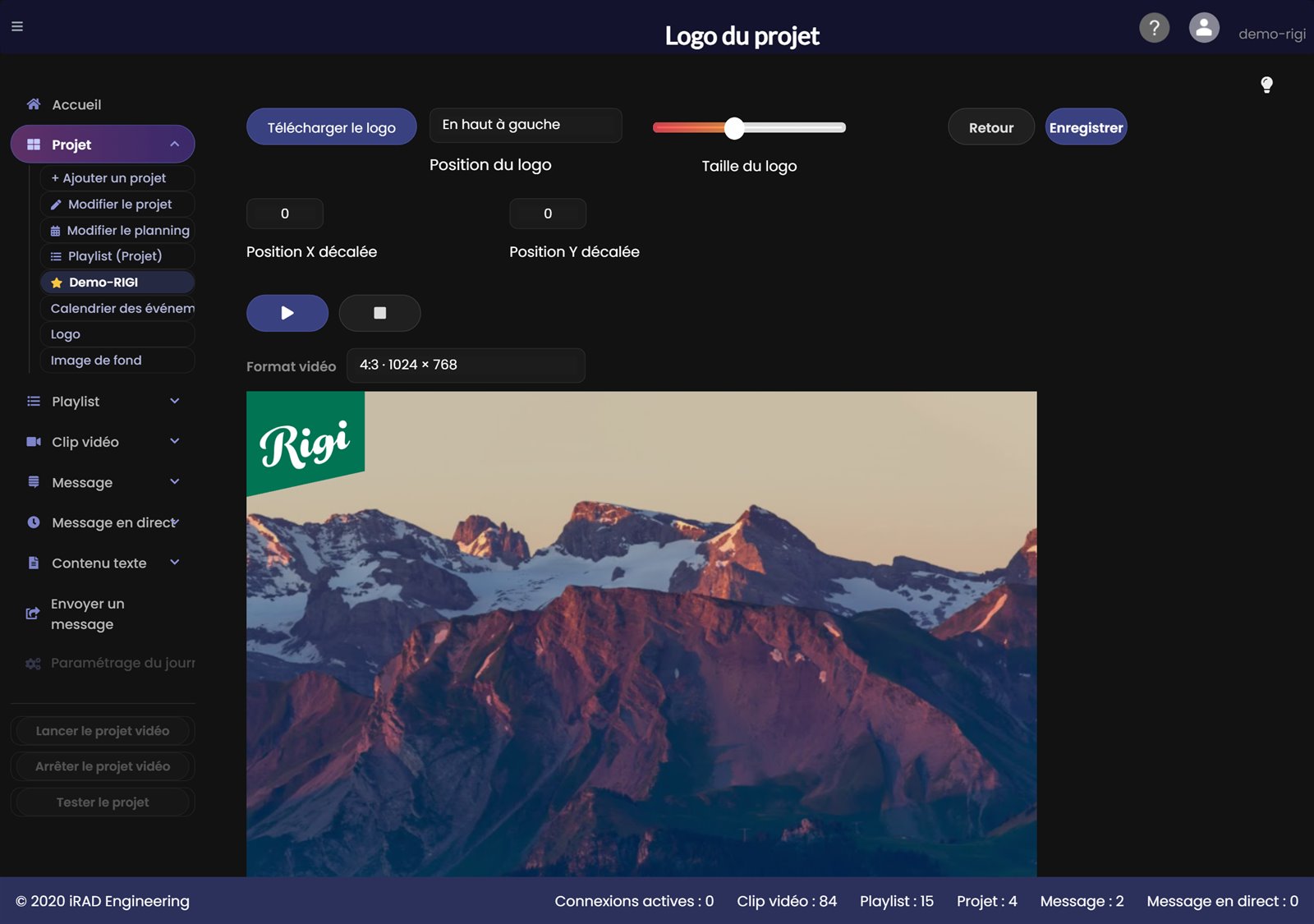Open Calendrier des événements item
Image resolution: width=1314 pixels, height=924 pixels.
(x=117, y=308)
